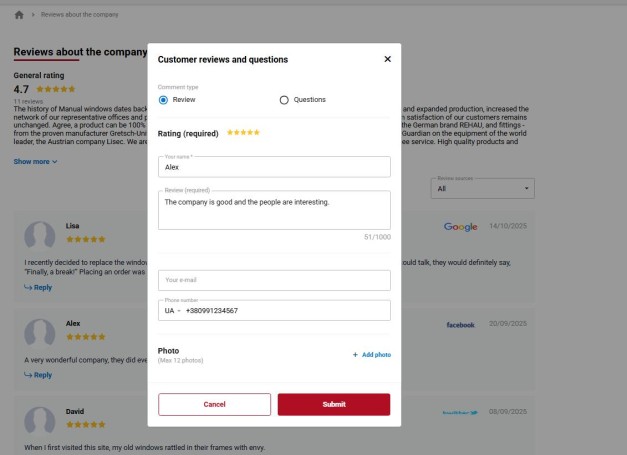Click Lisa's avatar picture
The height and width of the screenshot is (455, 627).
point(39,236)
